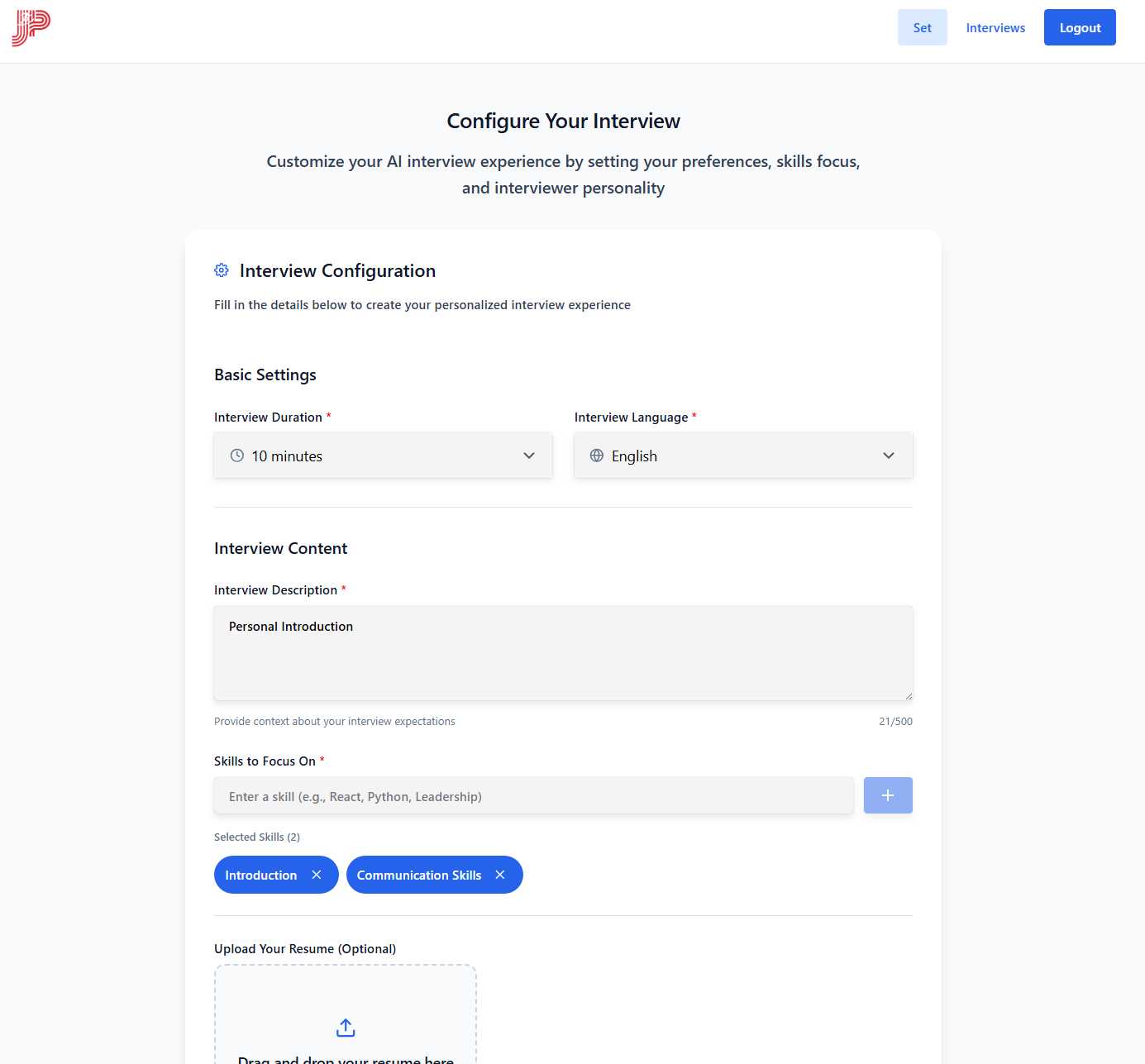This screenshot has width=1145, height=1064.
Task: Click the upload arrow icon for resume
Action: (346, 1028)
